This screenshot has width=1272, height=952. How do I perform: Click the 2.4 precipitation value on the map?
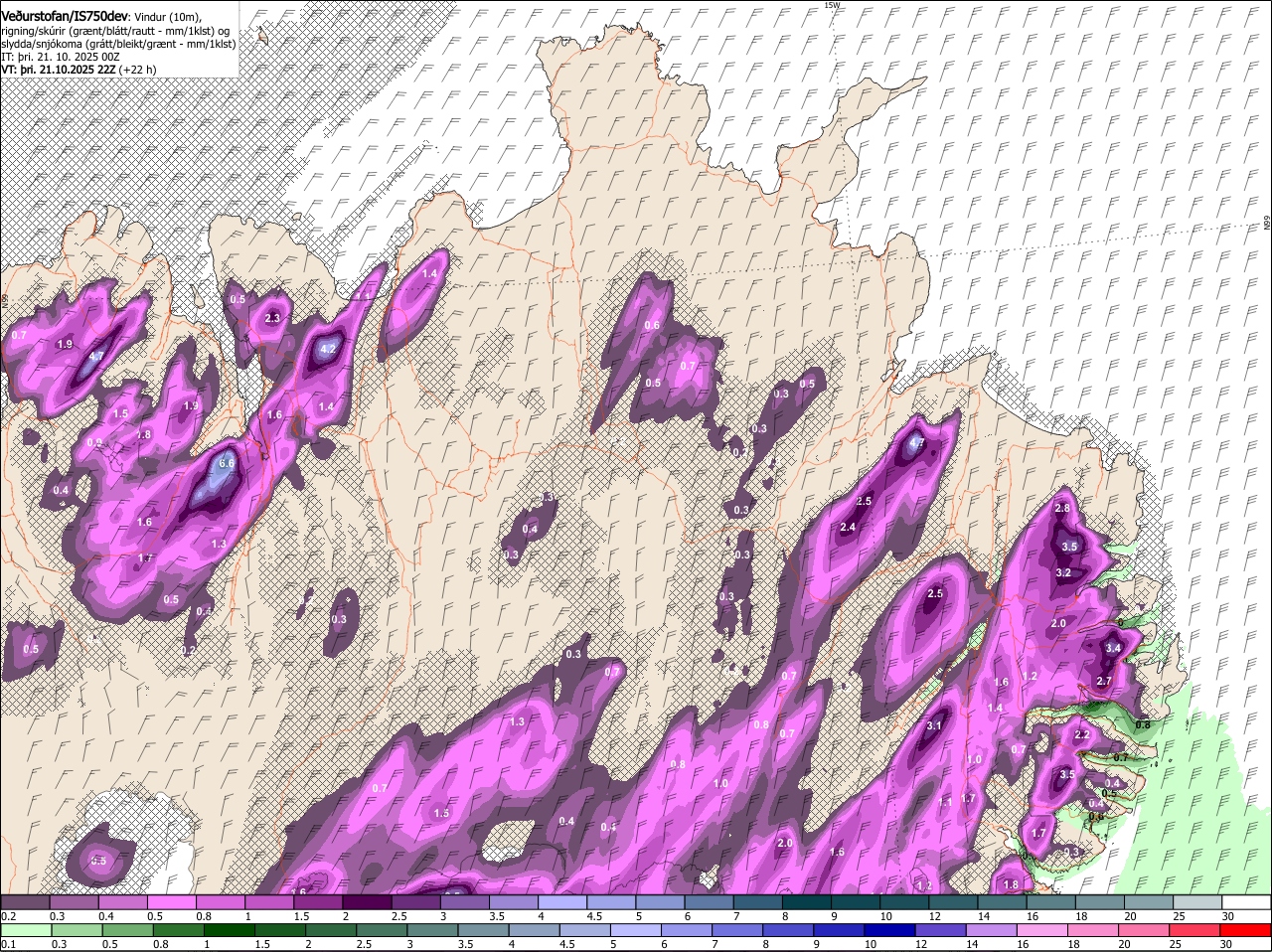click(x=848, y=527)
